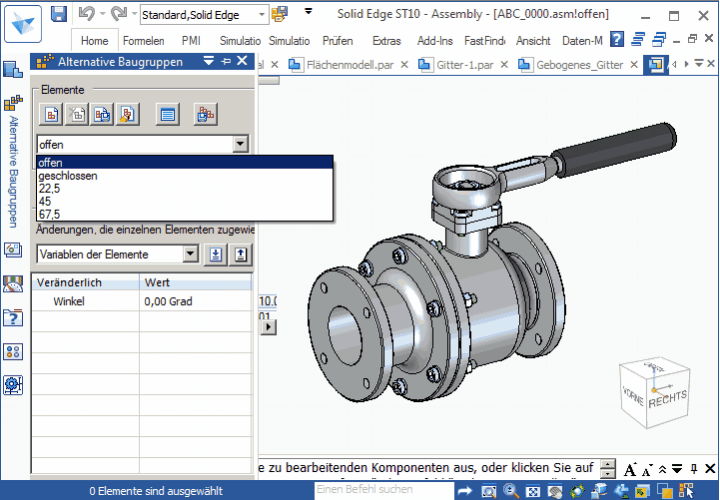Close the Flächenmodell.par tab

(404, 65)
